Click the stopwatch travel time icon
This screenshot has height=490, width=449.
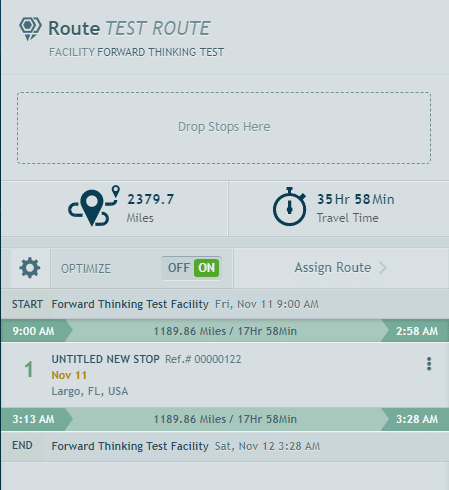coord(289,207)
